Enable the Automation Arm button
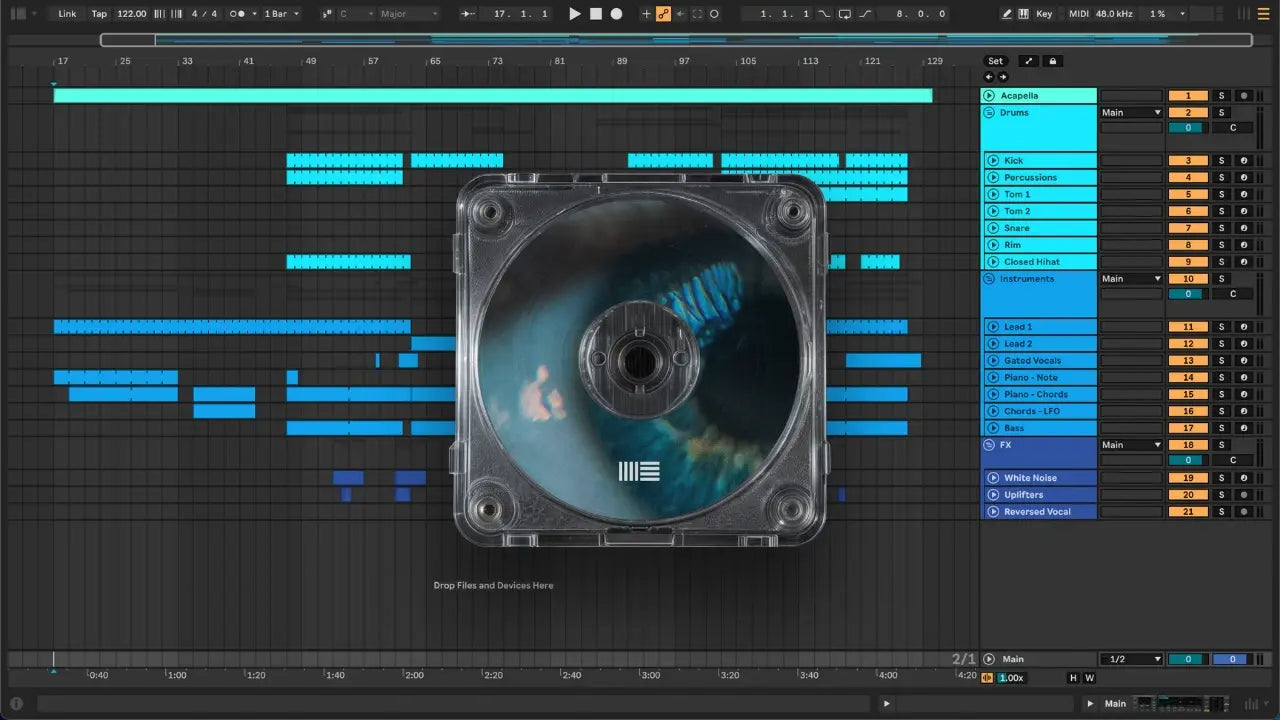The width and height of the screenshot is (1280, 720). point(663,14)
